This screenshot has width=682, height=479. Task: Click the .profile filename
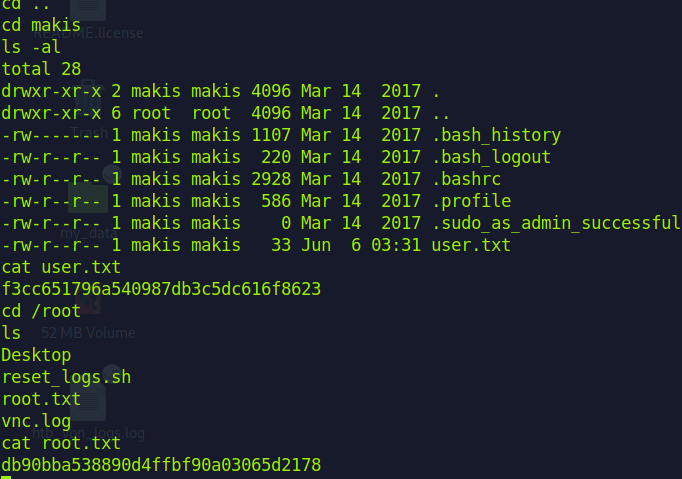pyautogui.click(x=471, y=201)
